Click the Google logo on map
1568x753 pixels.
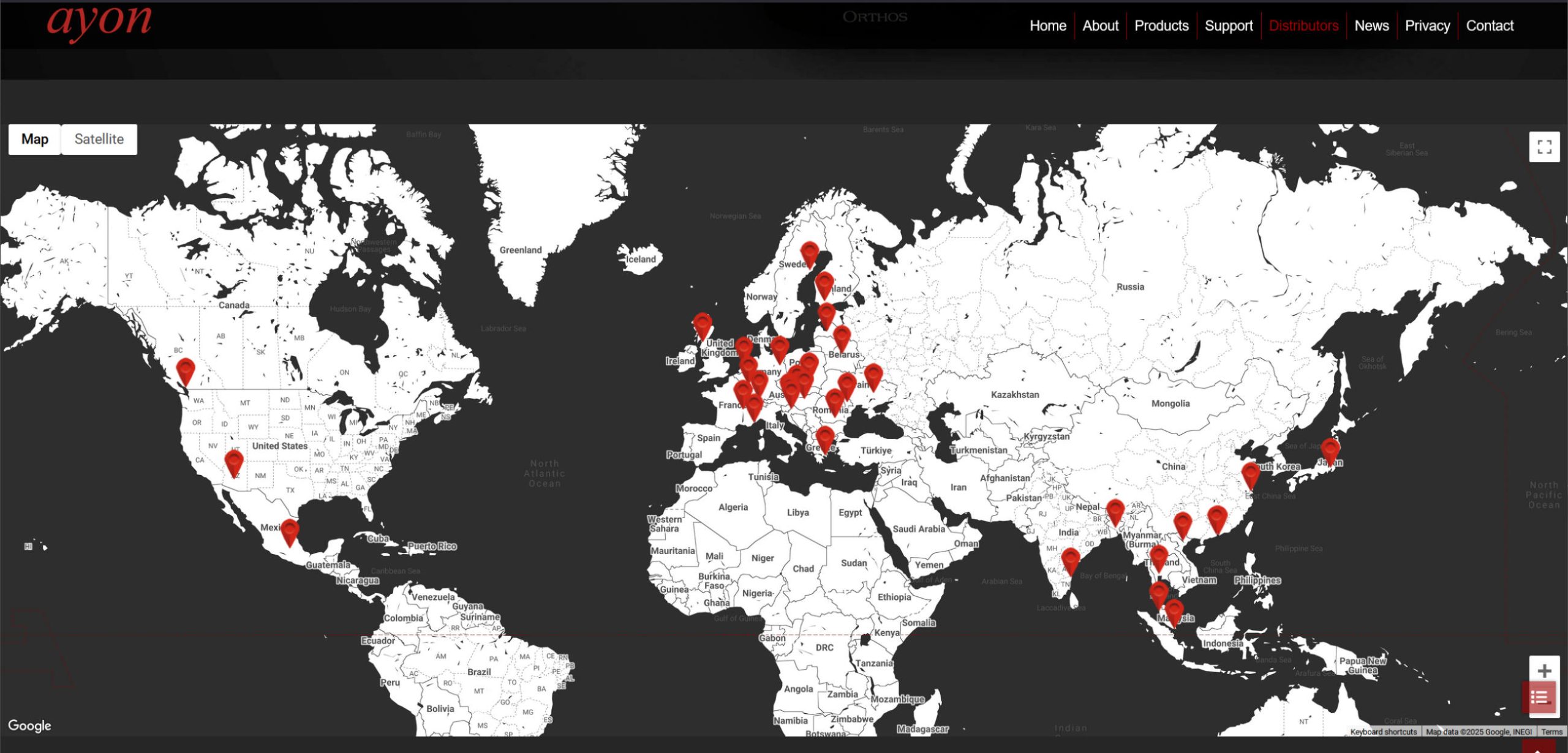(x=29, y=726)
